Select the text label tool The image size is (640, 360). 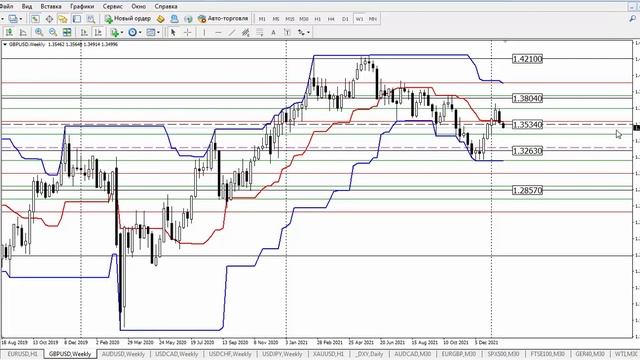pos(287,32)
